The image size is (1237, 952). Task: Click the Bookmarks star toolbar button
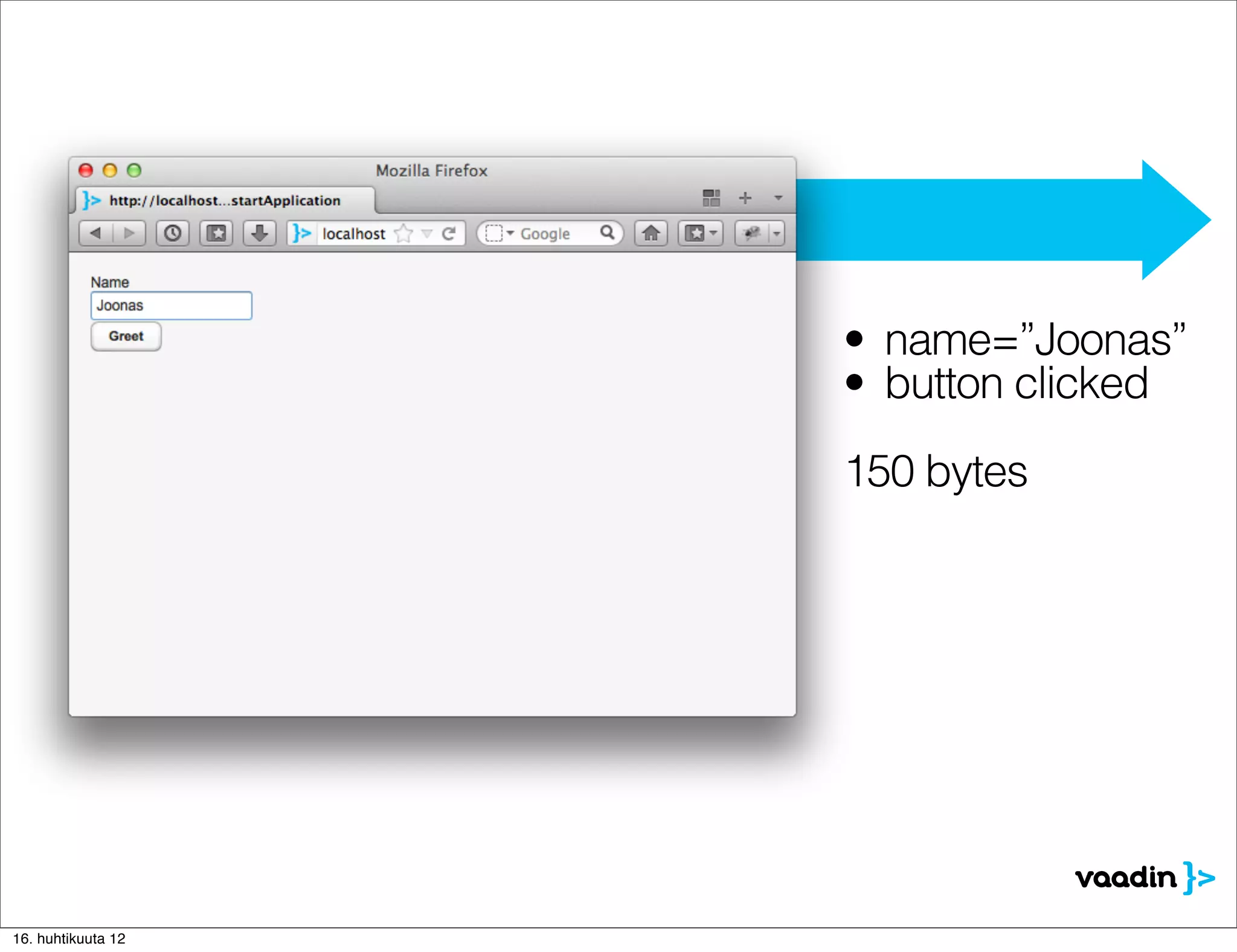click(216, 233)
